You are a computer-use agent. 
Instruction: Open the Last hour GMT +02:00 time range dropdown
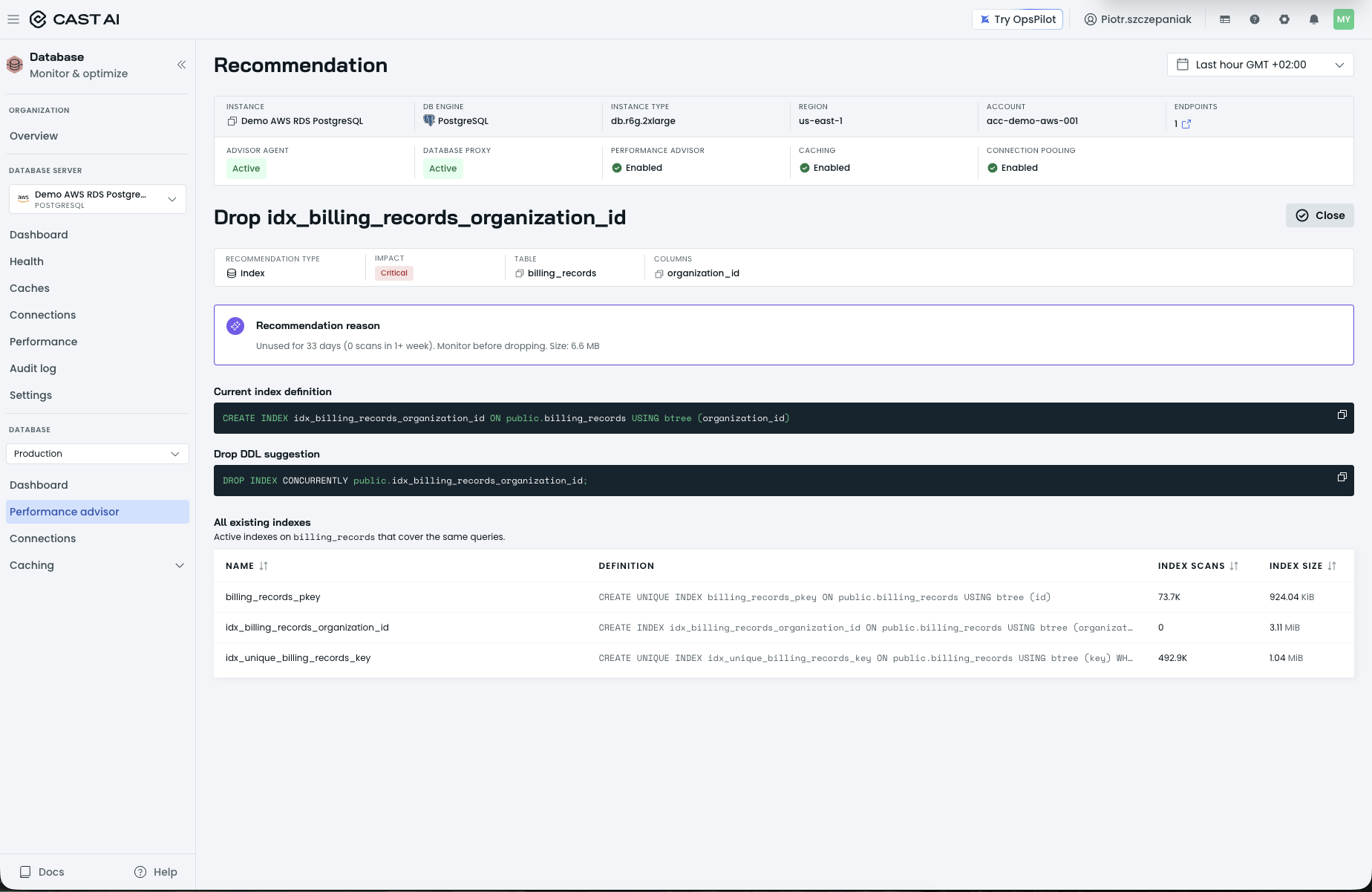coord(1261,65)
